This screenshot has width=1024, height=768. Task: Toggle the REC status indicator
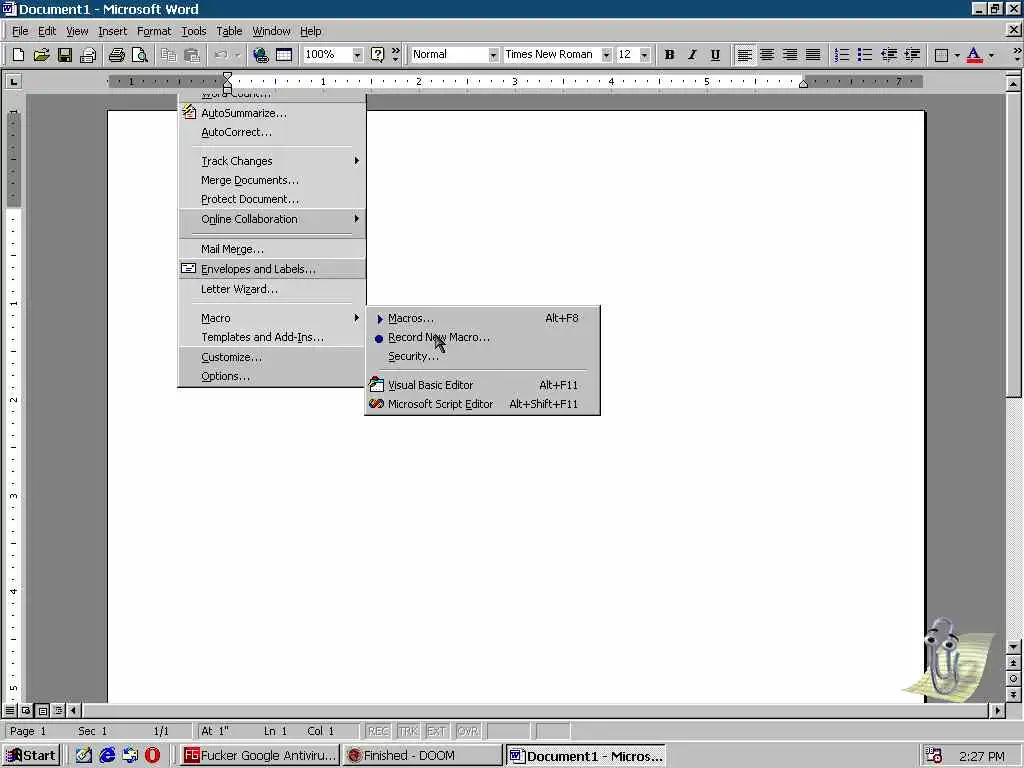pyautogui.click(x=378, y=731)
